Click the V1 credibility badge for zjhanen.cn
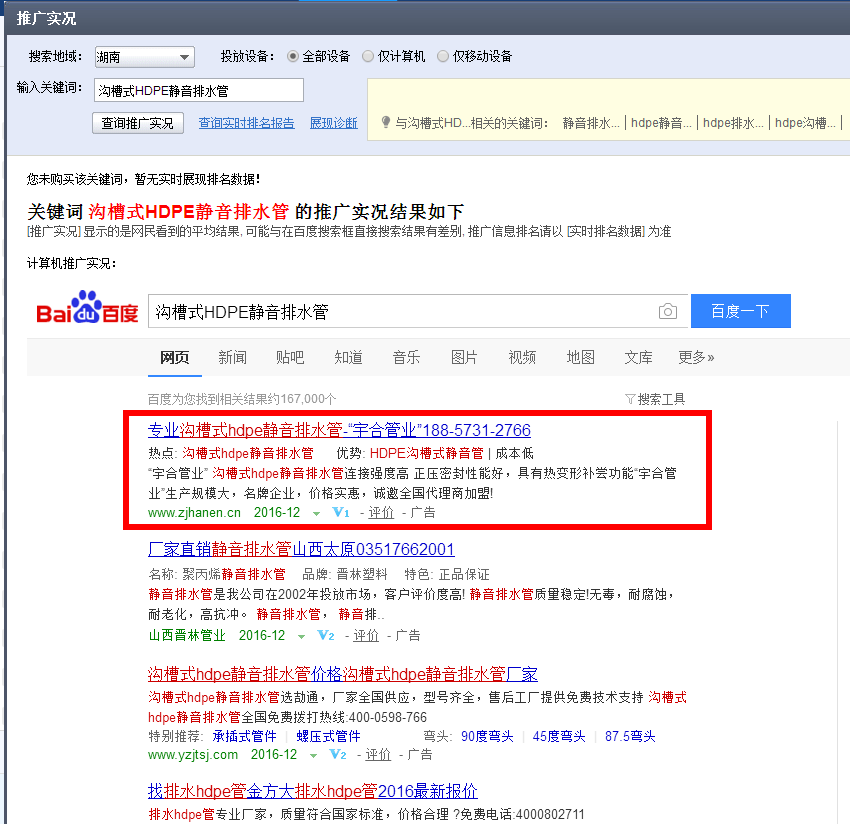The image size is (850, 824). pos(340,512)
